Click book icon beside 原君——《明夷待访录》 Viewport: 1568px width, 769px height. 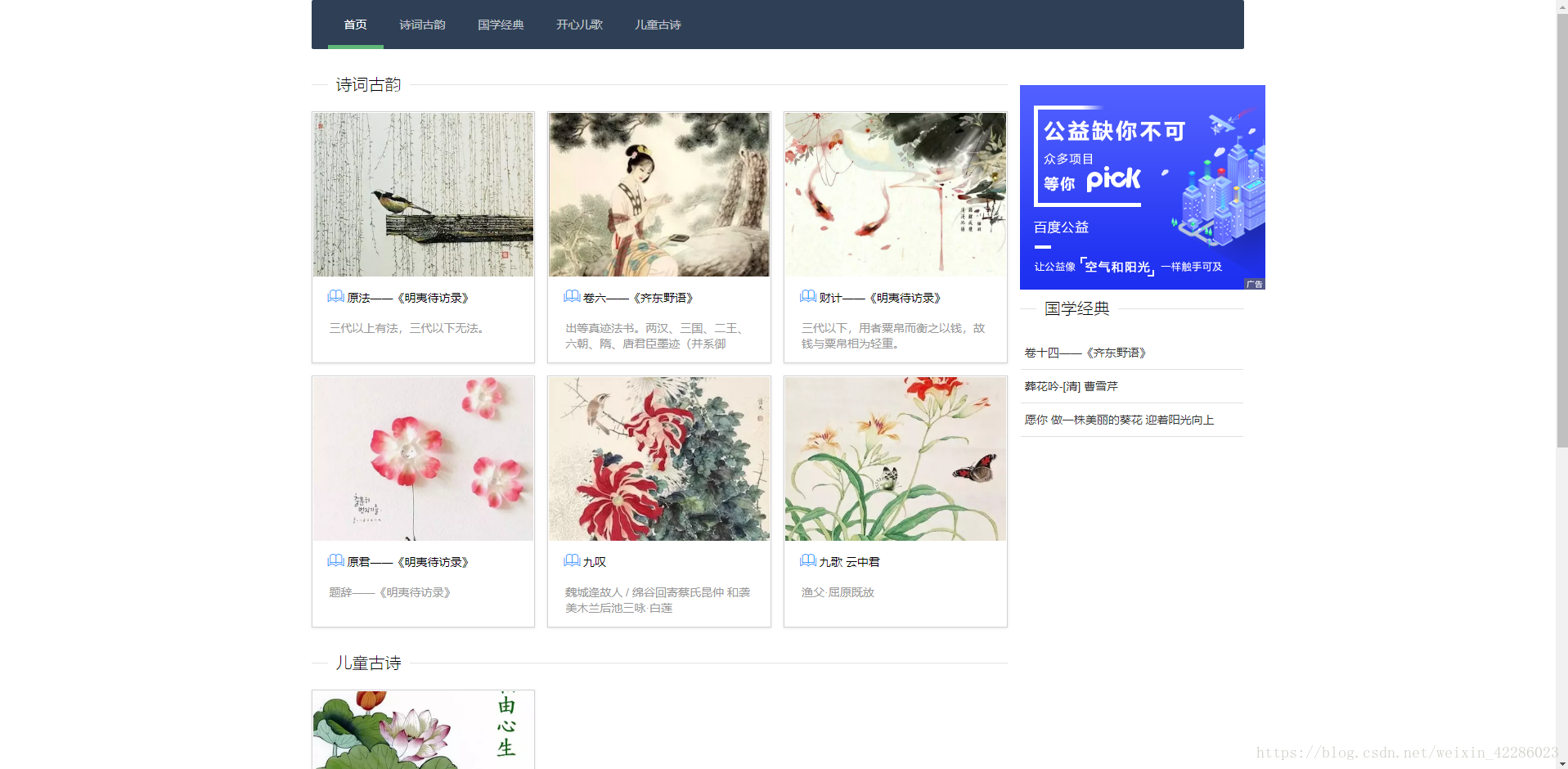click(x=336, y=560)
